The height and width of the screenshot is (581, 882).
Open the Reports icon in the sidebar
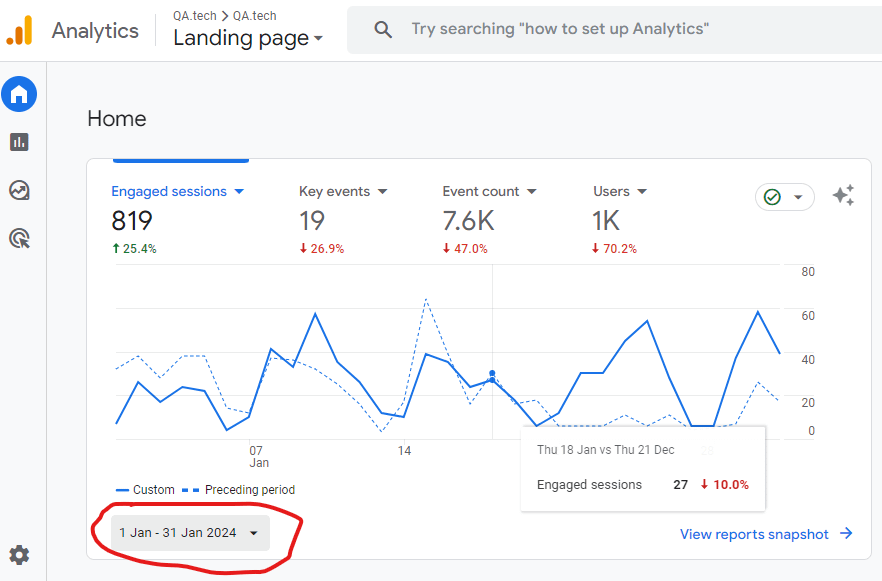[19, 142]
